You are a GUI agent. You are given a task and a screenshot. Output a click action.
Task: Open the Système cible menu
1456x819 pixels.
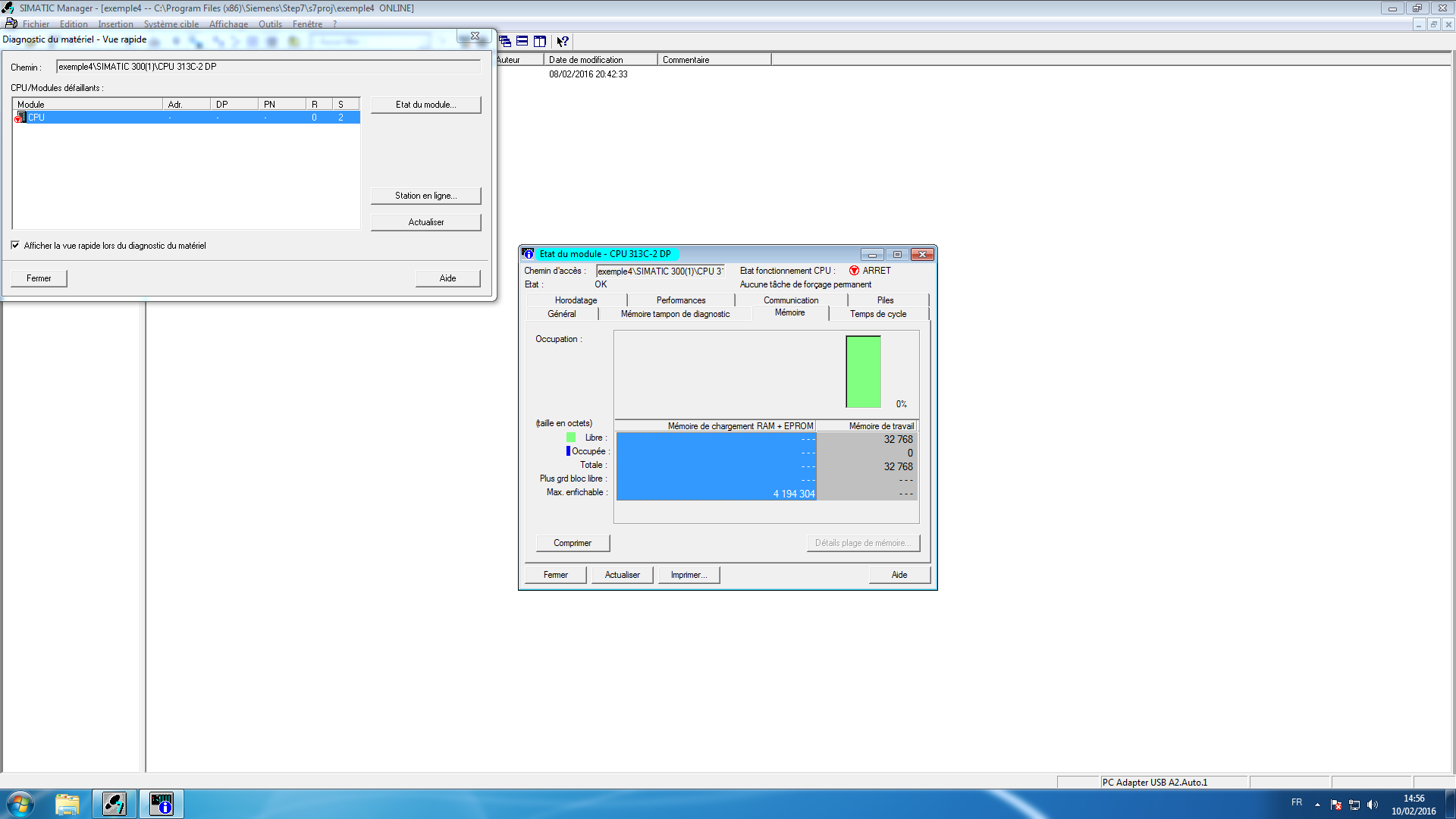pos(171,24)
